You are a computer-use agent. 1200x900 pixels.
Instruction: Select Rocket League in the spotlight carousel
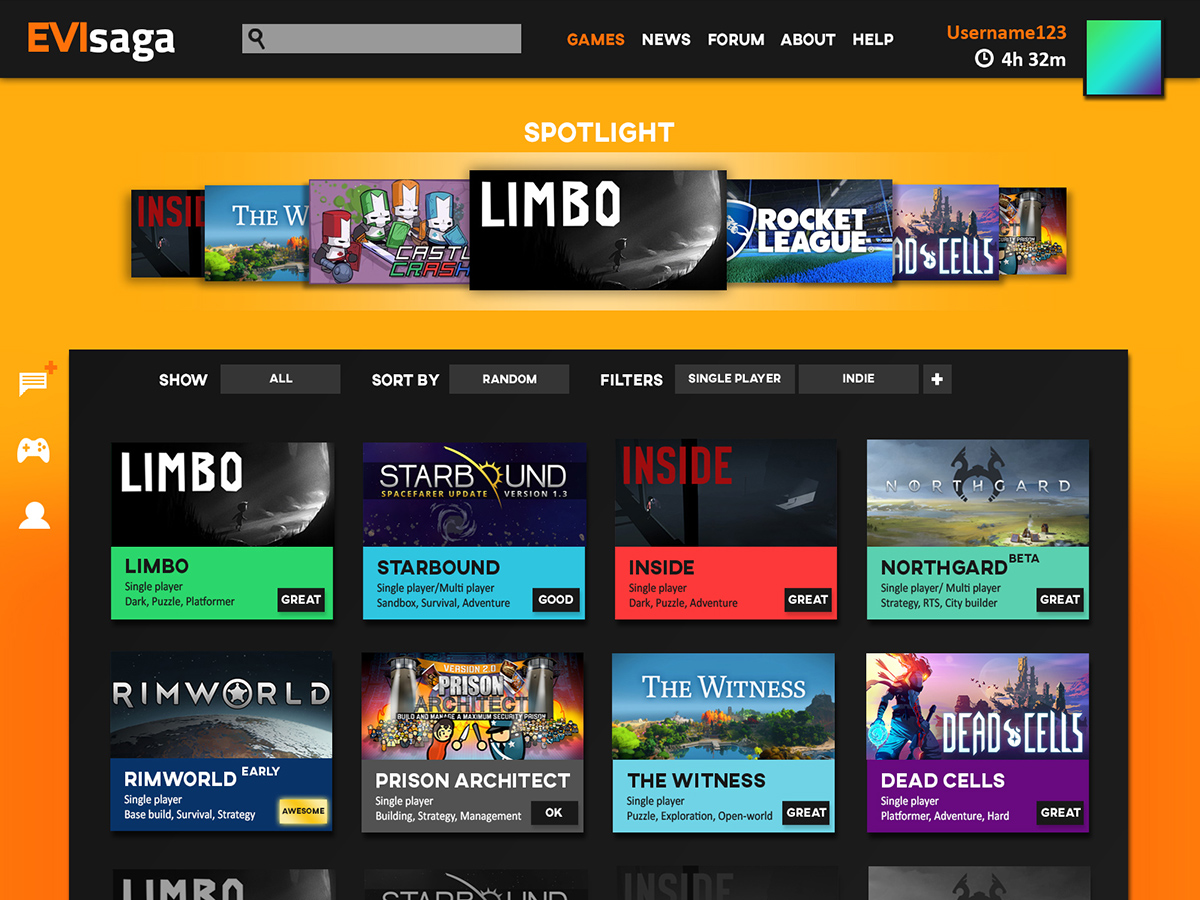click(810, 231)
